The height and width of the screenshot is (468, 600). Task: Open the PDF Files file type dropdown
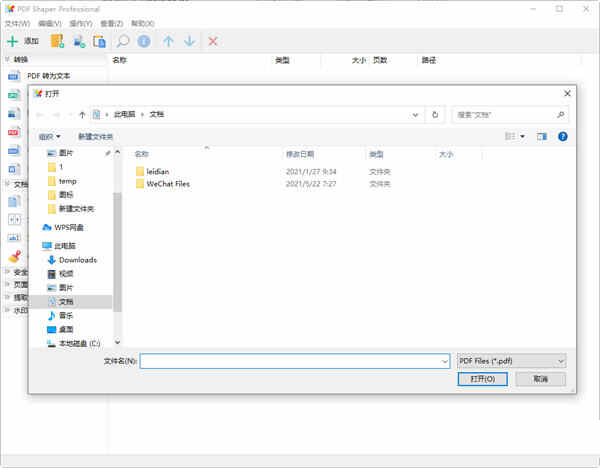point(510,360)
